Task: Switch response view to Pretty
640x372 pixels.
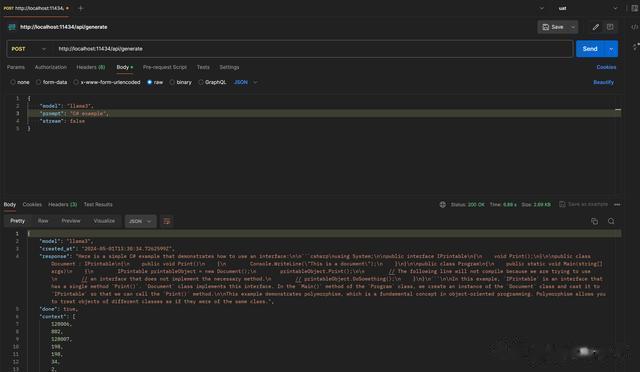Action: [x=18, y=221]
